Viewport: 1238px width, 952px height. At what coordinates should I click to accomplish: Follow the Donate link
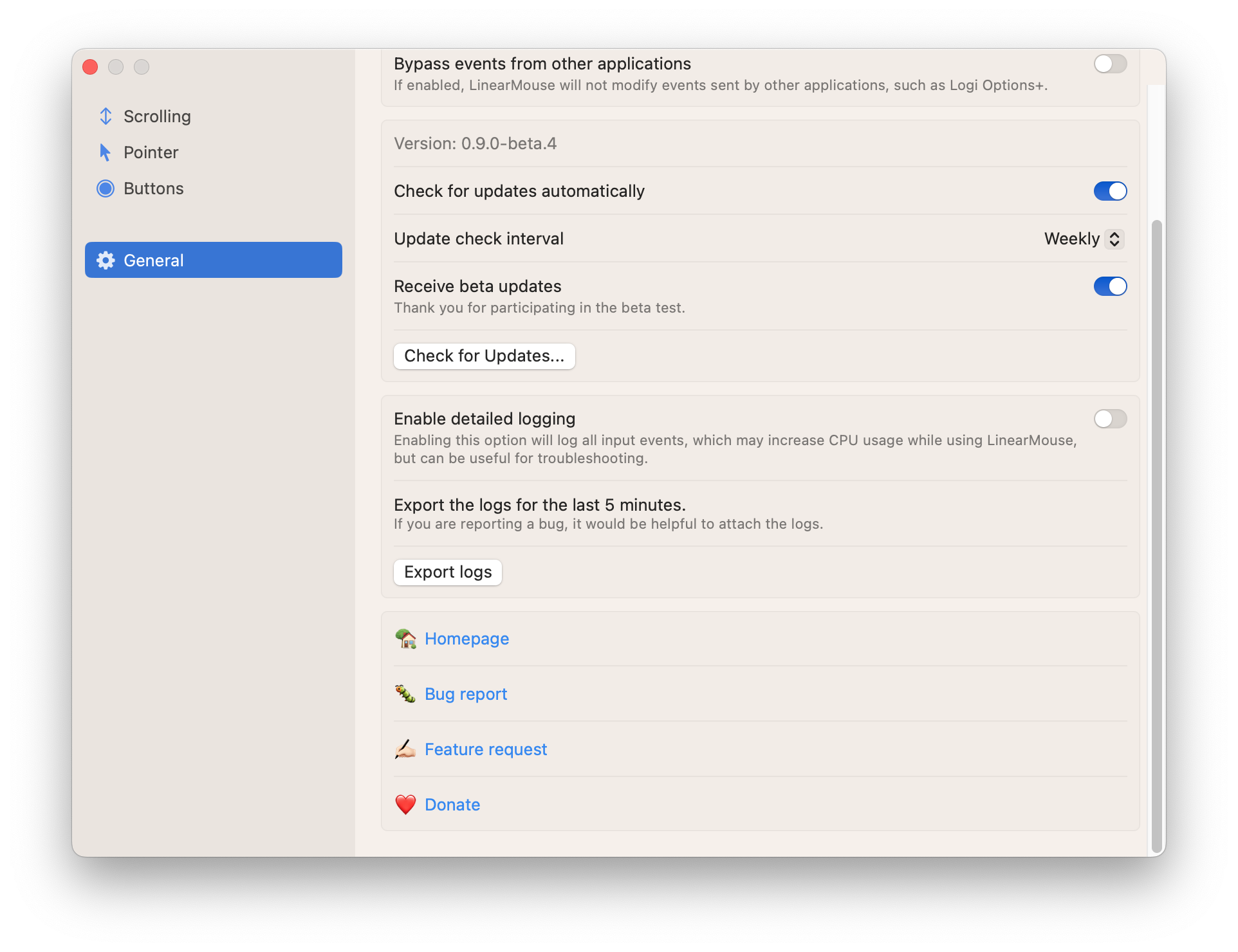[x=452, y=804]
